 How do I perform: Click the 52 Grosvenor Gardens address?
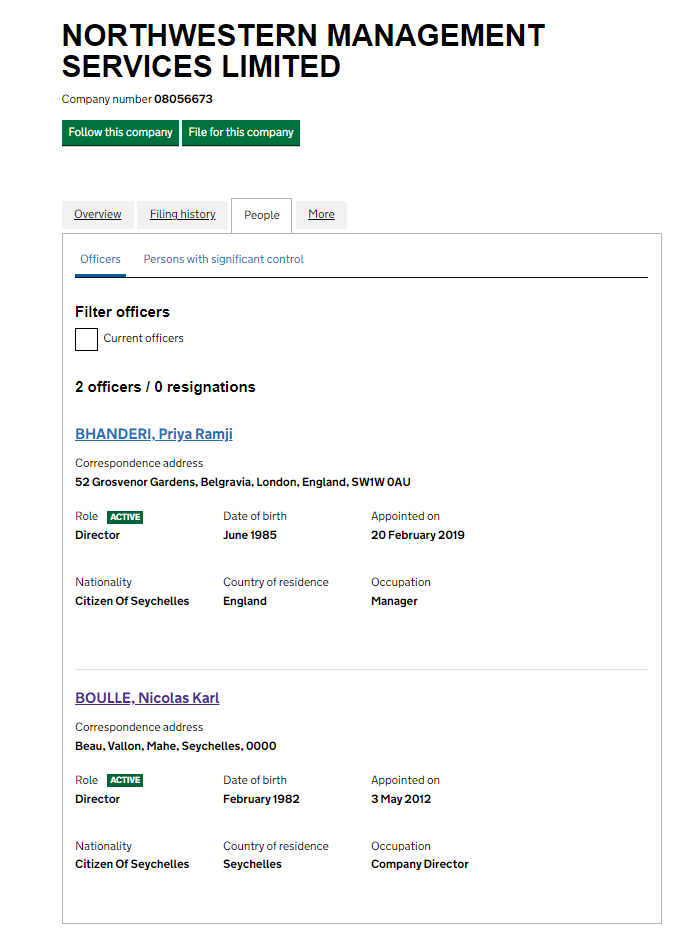pos(243,483)
